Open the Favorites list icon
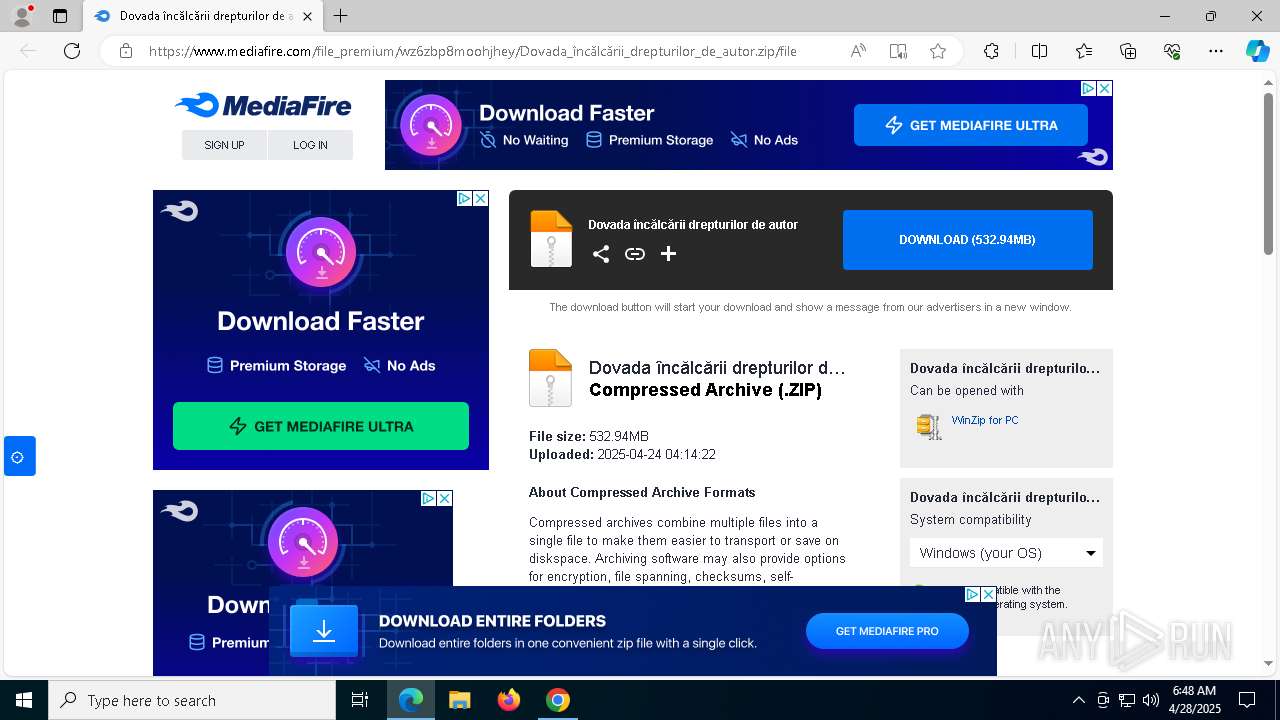The width and height of the screenshot is (1280, 720). [1084, 51]
